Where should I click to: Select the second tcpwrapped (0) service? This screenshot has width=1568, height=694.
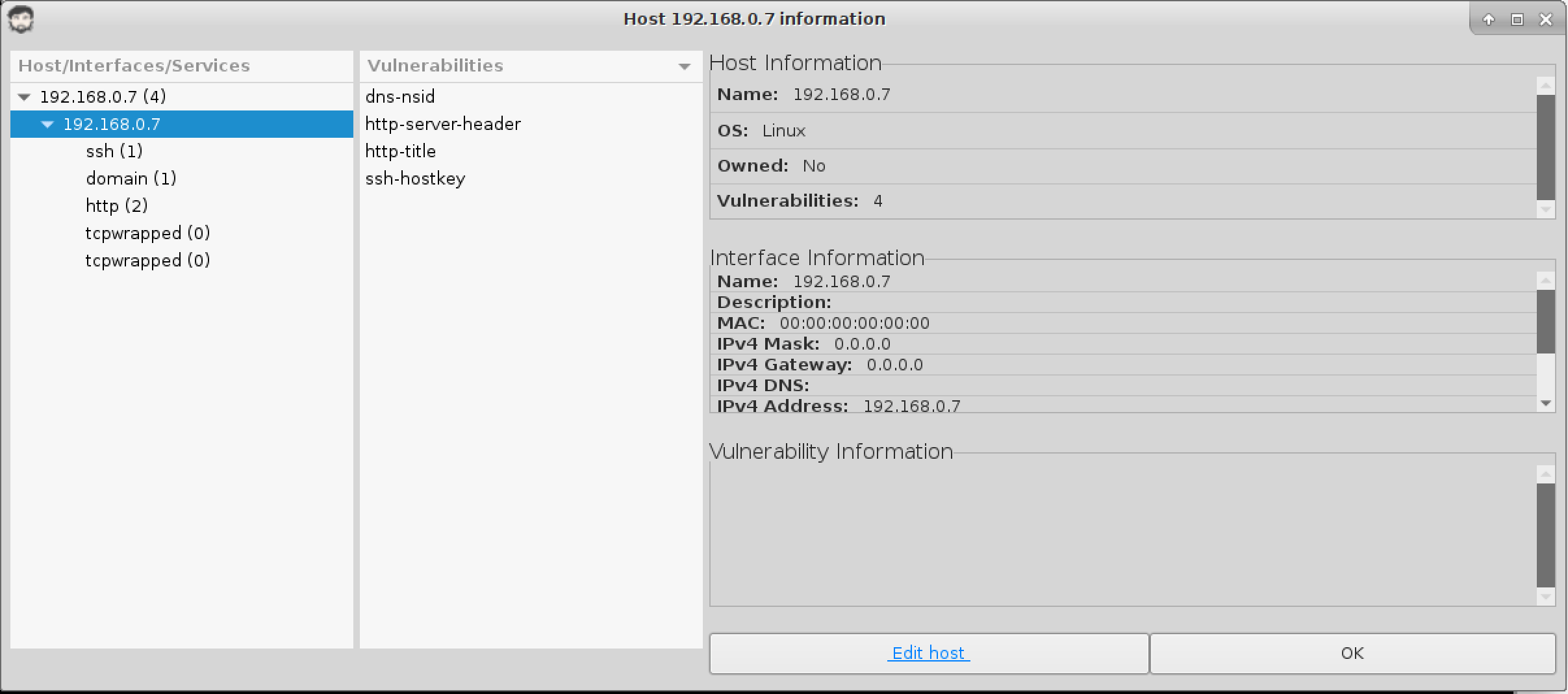pyautogui.click(x=147, y=261)
